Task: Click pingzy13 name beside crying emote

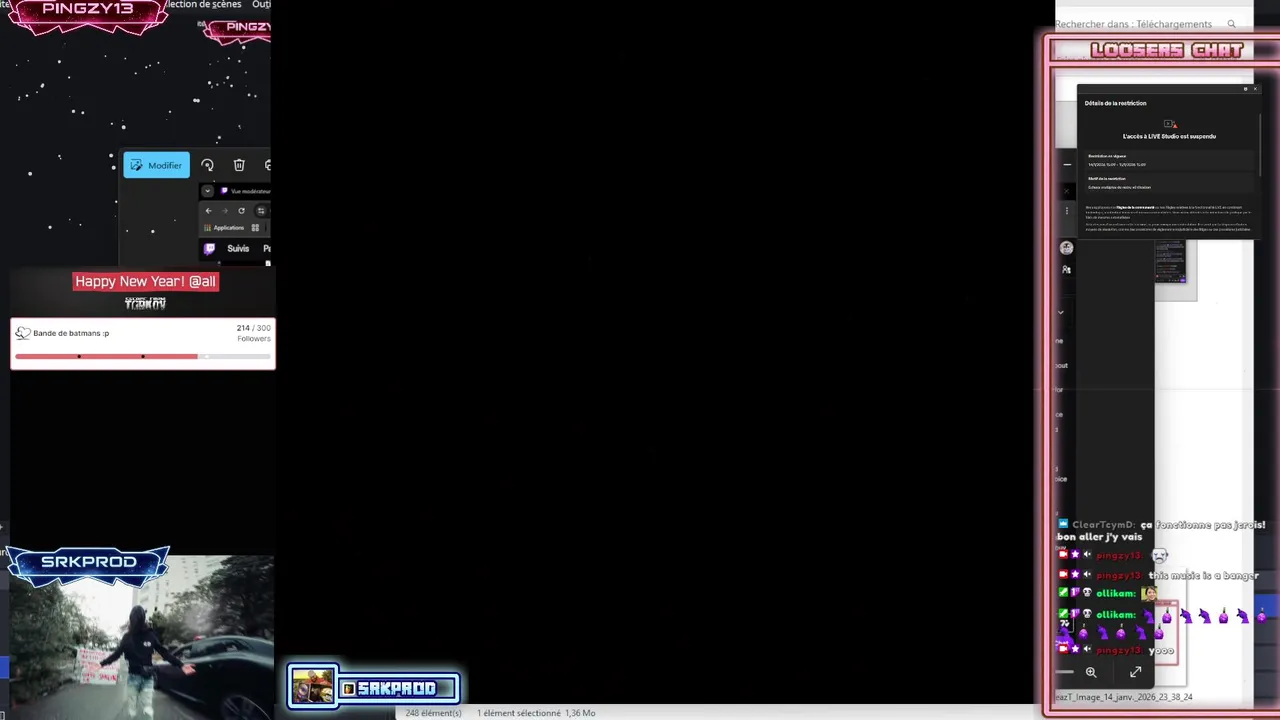Action: click(1119, 555)
